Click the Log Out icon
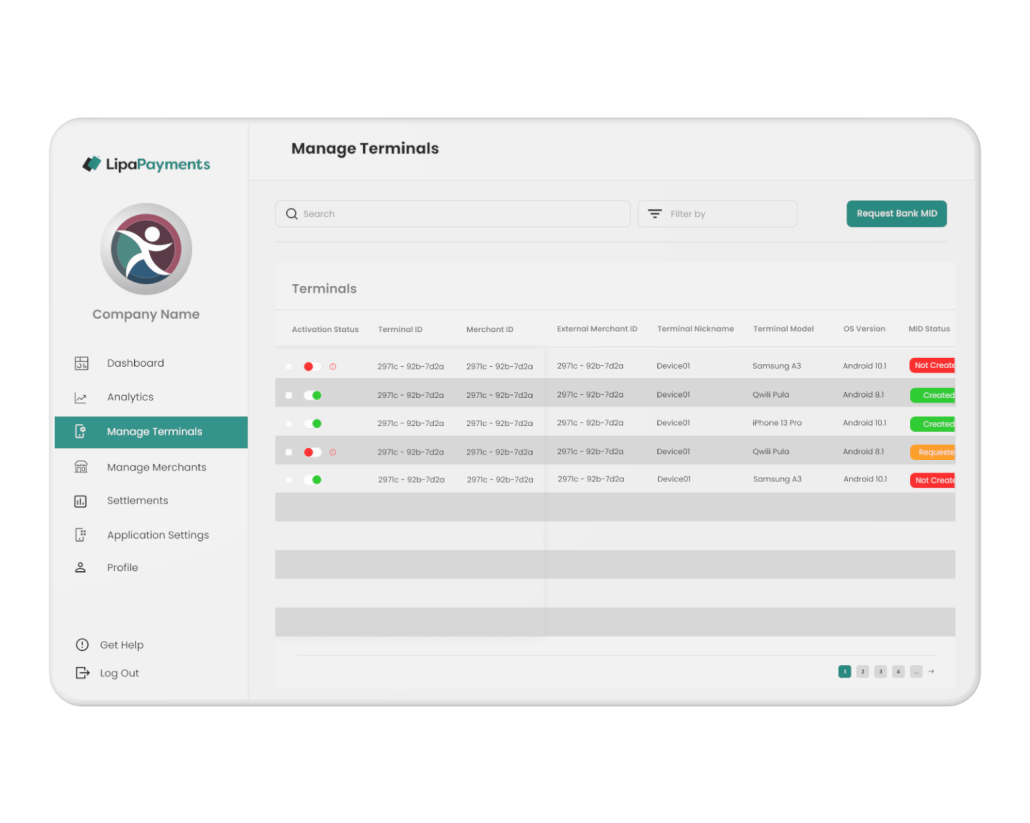1030x823 pixels. (82, 673)
